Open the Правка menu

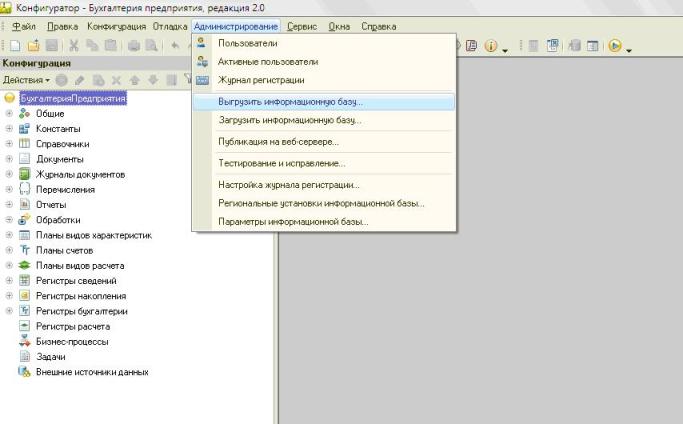tap(62, 27)
